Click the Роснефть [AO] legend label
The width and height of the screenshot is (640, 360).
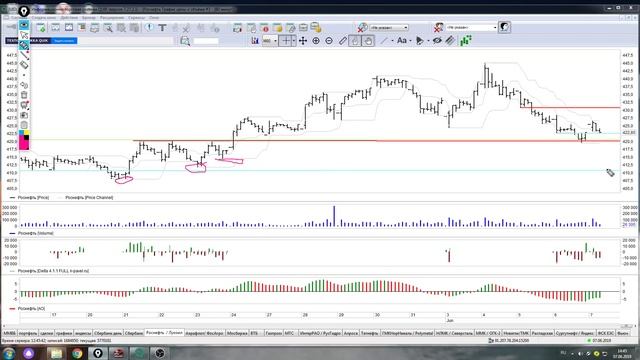click(31, 309)
